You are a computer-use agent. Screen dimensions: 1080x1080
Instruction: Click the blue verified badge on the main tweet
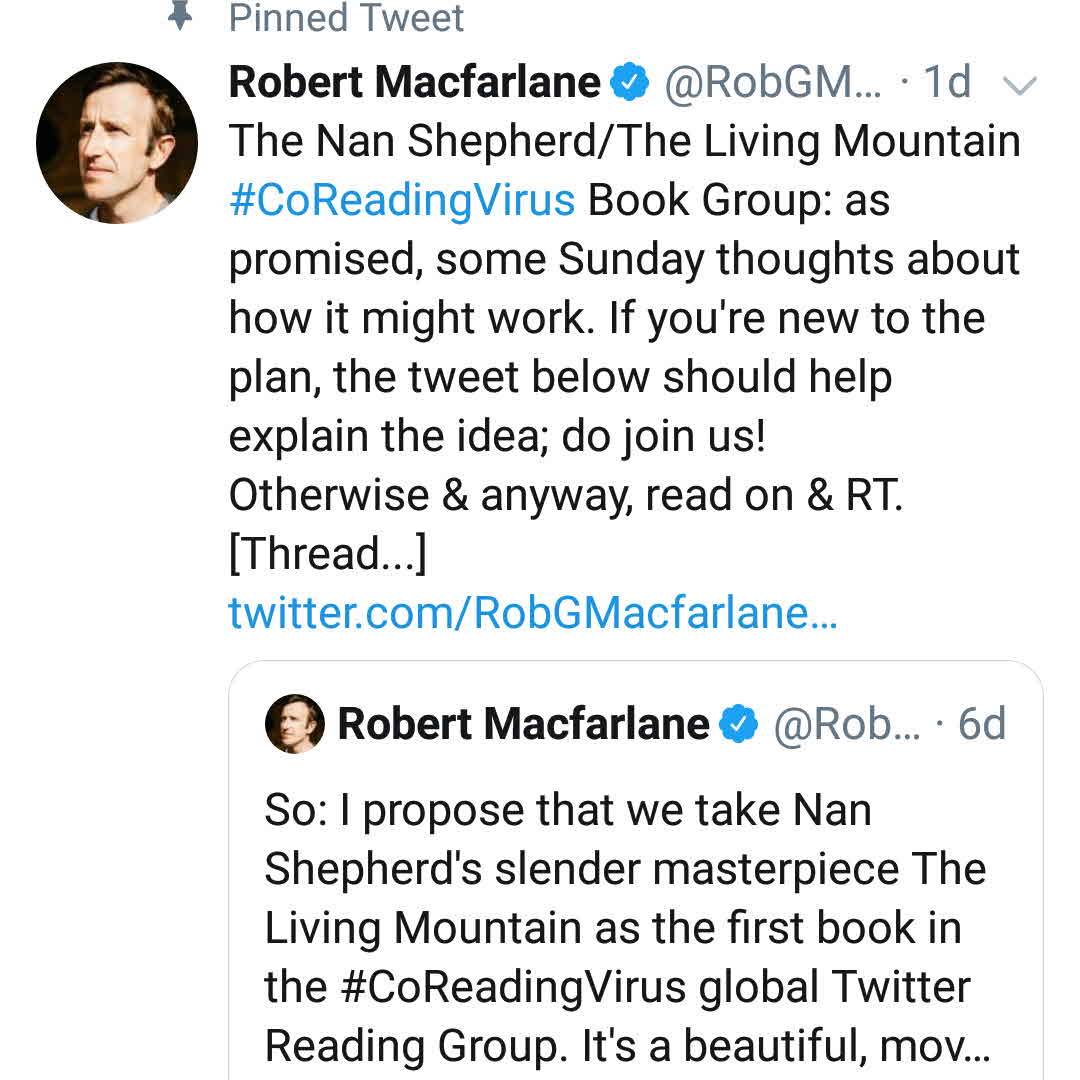(x=631, y=83)
